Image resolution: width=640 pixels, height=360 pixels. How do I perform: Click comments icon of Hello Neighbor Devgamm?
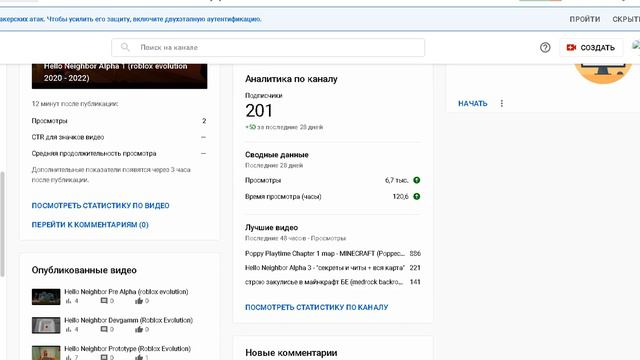[104, 329]
